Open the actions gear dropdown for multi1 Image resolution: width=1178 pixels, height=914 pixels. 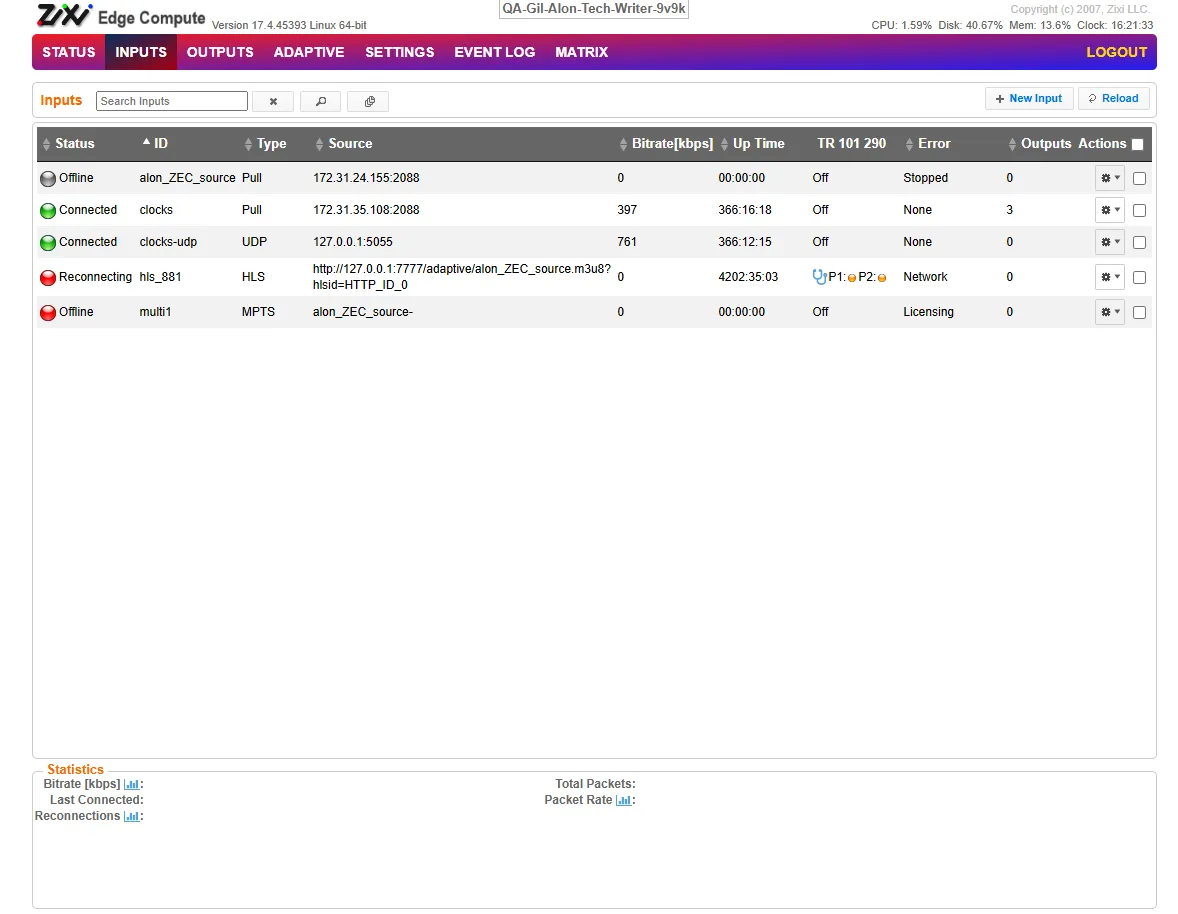pos(1110,312)
